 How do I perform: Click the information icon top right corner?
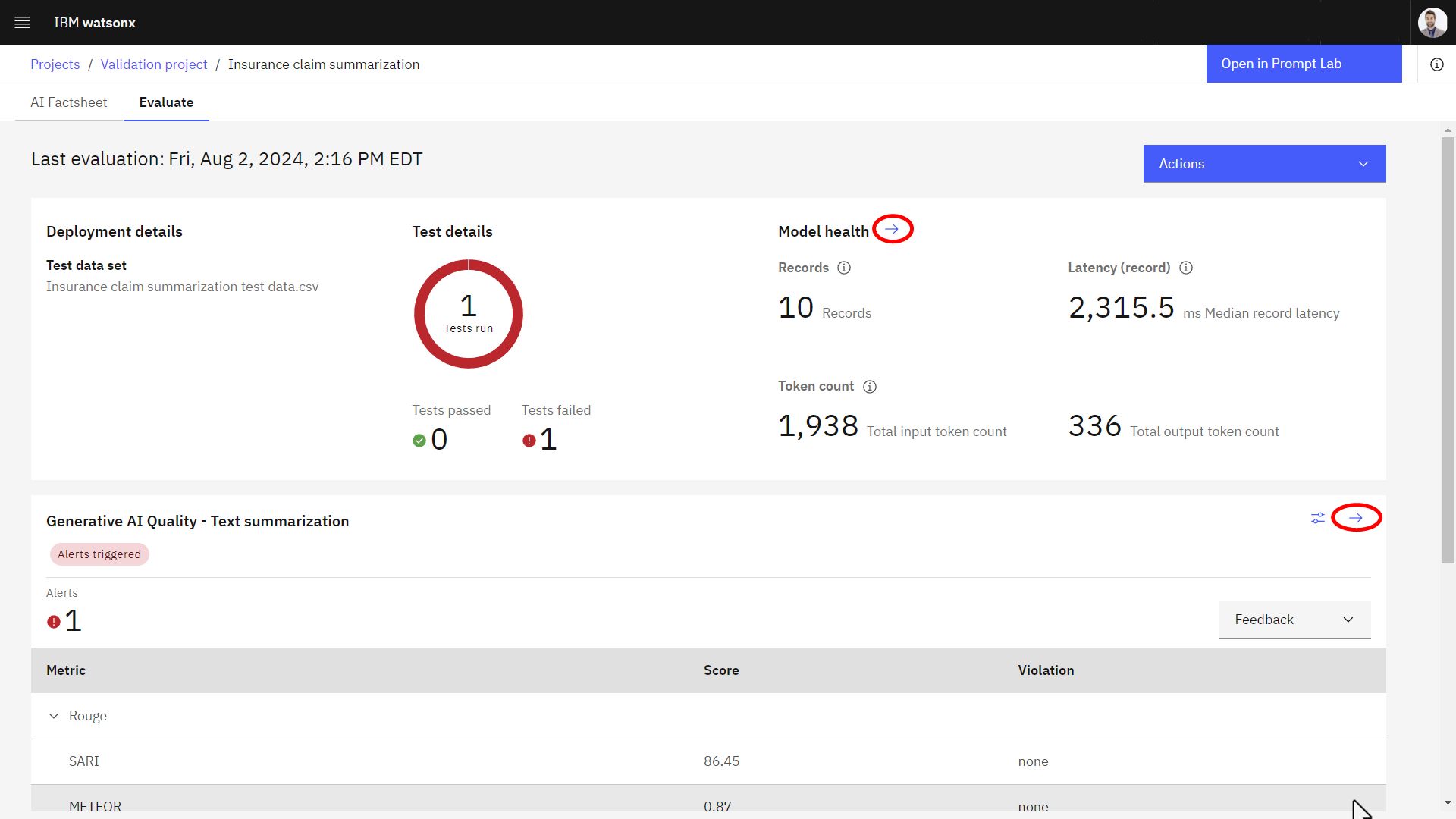(1437, 64)
